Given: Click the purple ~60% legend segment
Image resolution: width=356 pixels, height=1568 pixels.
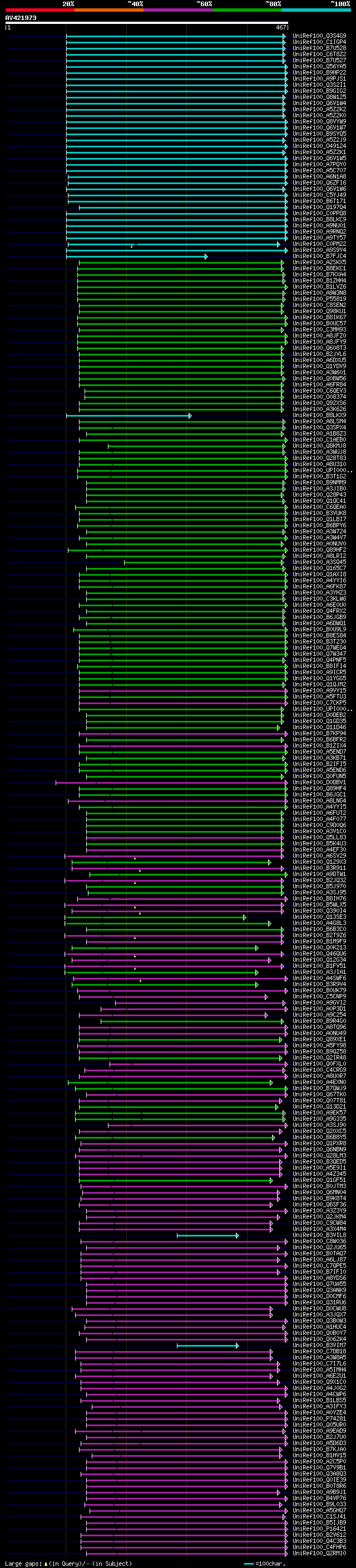Looking at the screenshot, I should (x=179, y=10).
